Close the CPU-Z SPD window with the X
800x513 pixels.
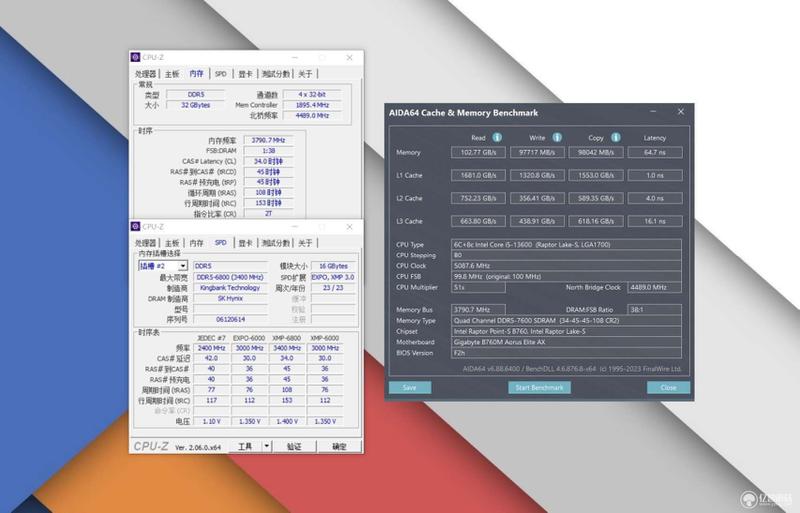coord(349,227)
